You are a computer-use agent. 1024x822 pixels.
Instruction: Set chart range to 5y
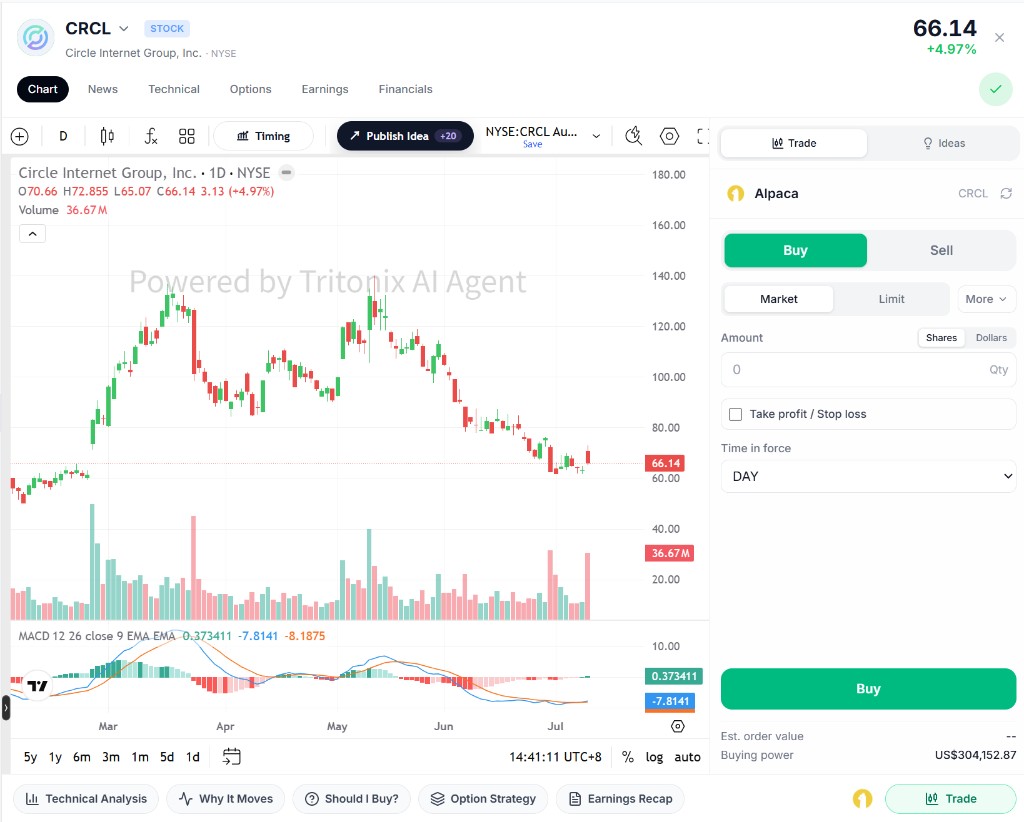pos(30,757)
